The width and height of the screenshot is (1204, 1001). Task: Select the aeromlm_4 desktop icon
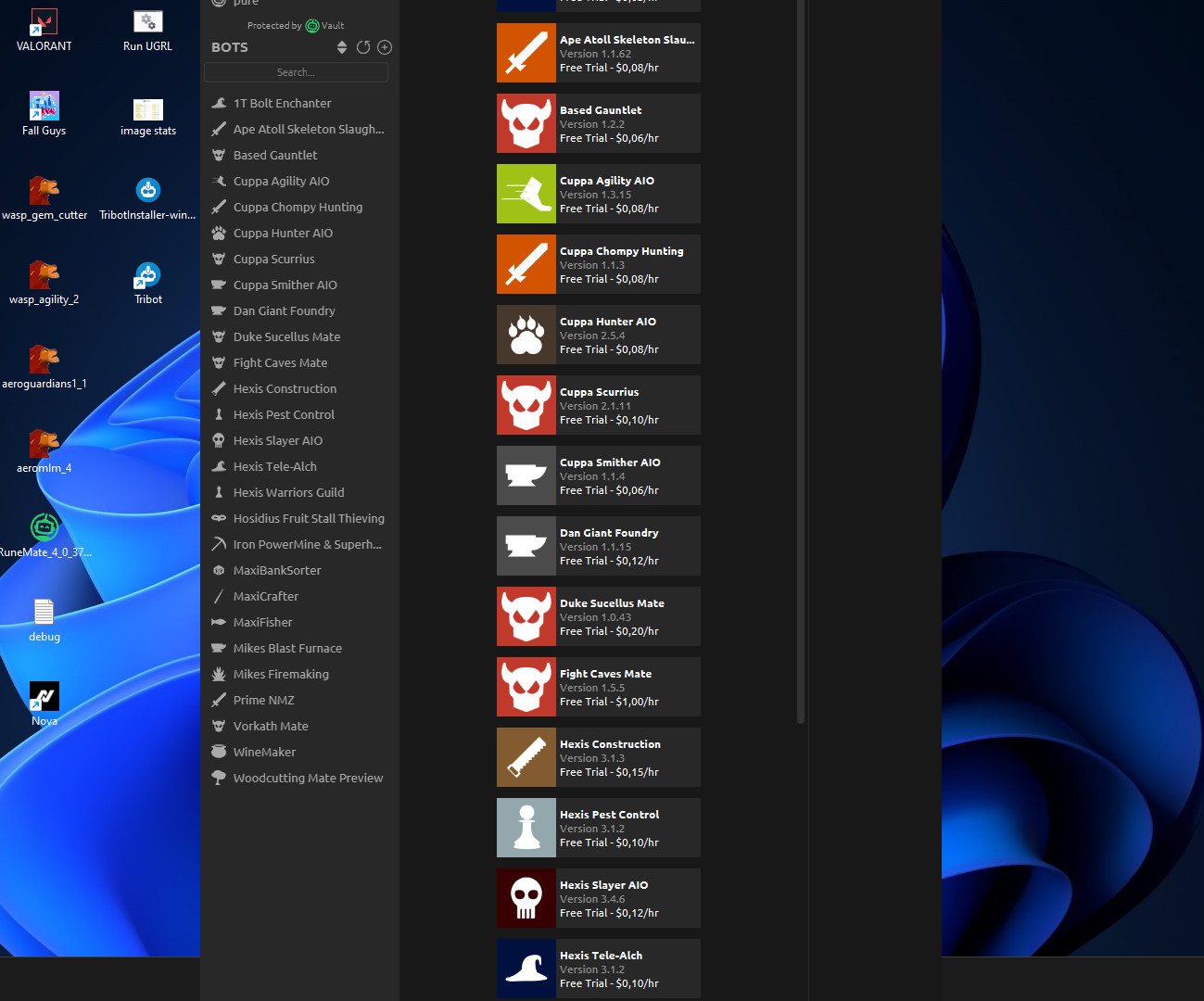click(x=44, y=452)
